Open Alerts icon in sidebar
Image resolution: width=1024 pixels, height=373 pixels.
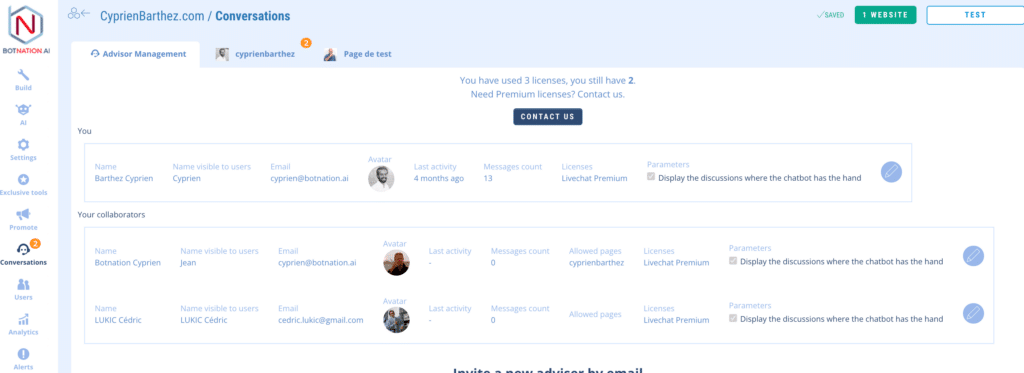tap(24, 355)
